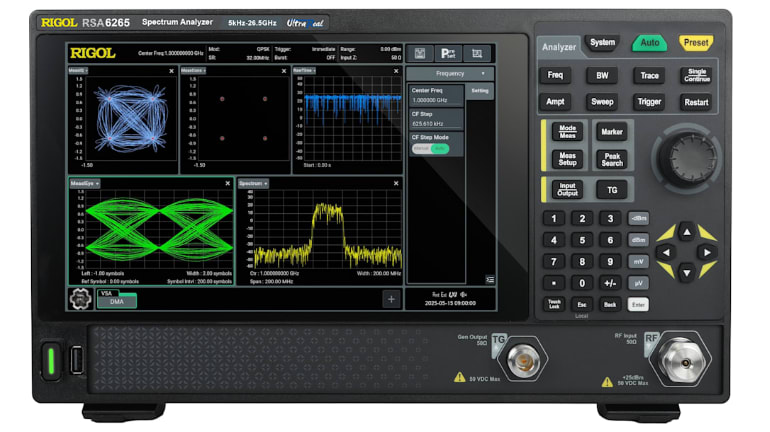The image size is (770, 432).
Task: Tap the Restart key
Action: tap(696, 102)
